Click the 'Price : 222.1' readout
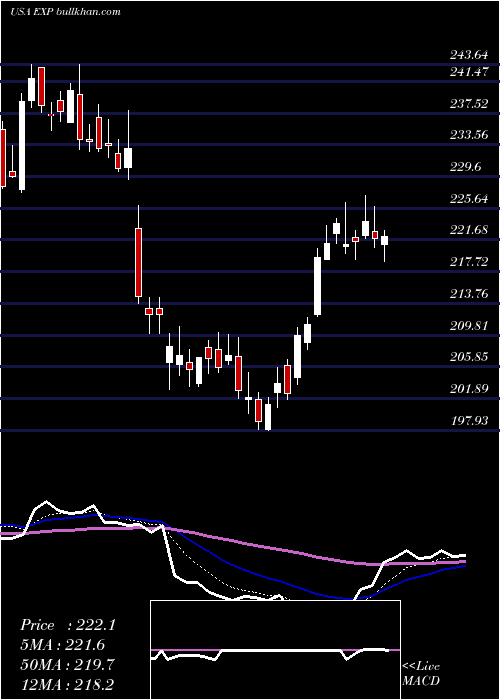 (x=68, y=625)
